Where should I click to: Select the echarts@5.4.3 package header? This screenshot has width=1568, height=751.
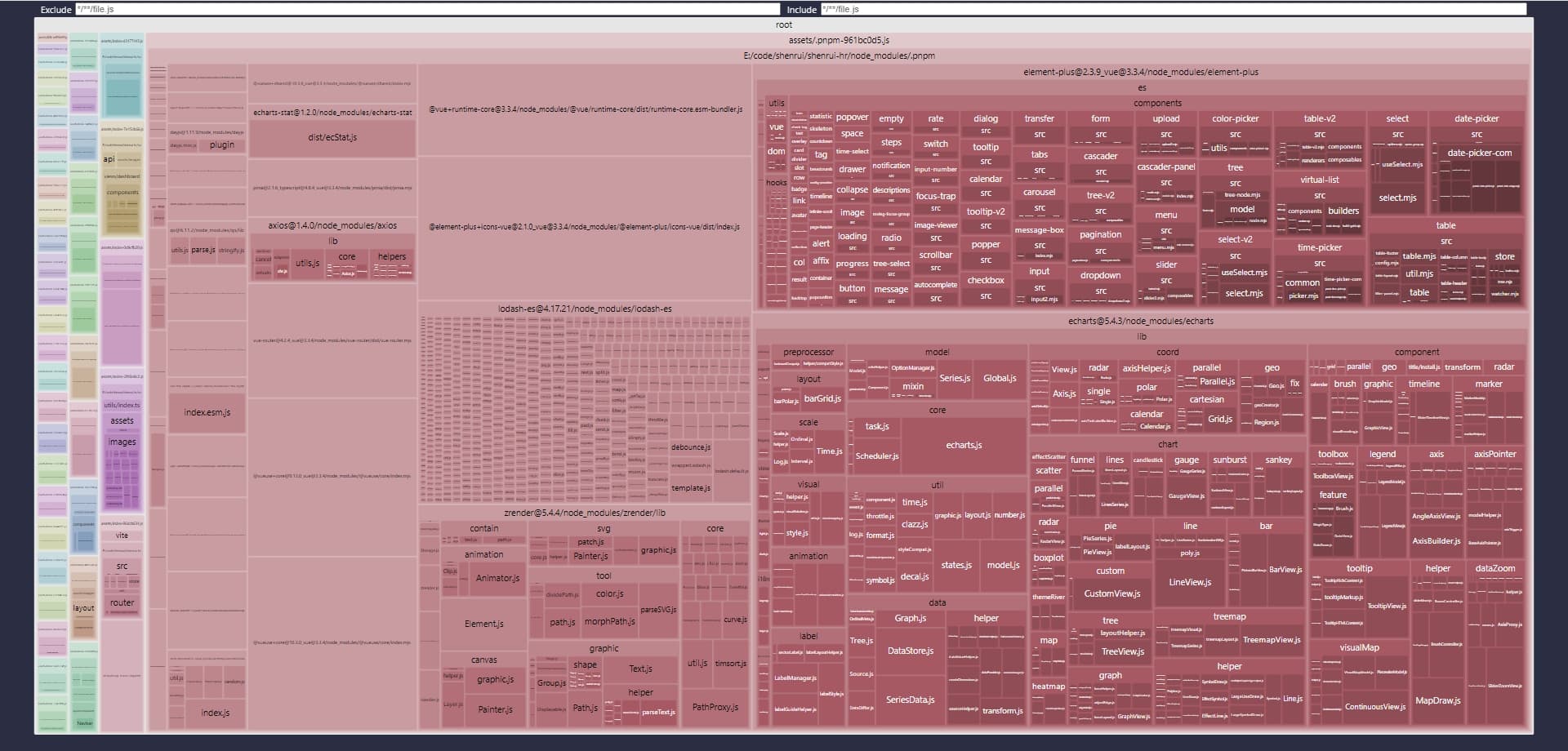pos(1141,321)
